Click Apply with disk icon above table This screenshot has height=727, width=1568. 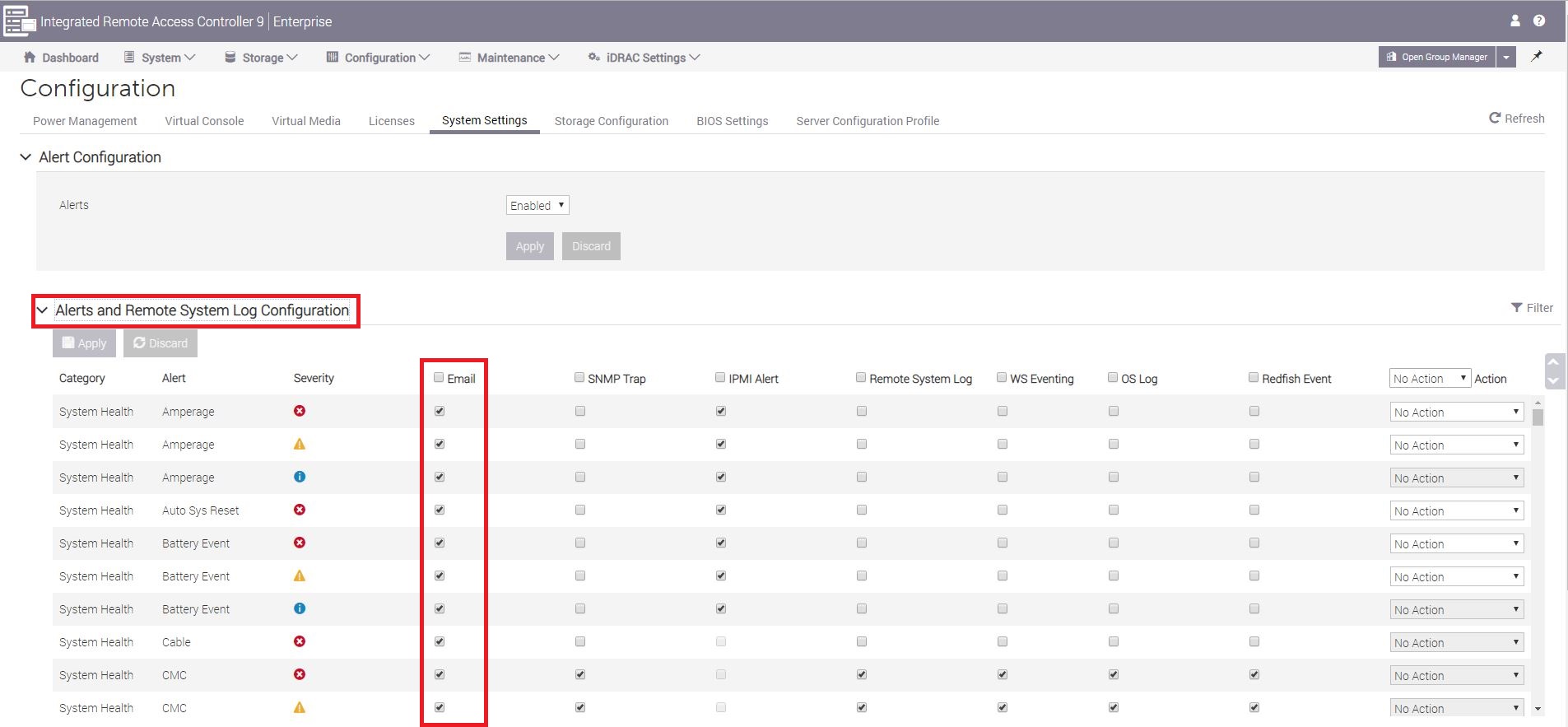84,343
